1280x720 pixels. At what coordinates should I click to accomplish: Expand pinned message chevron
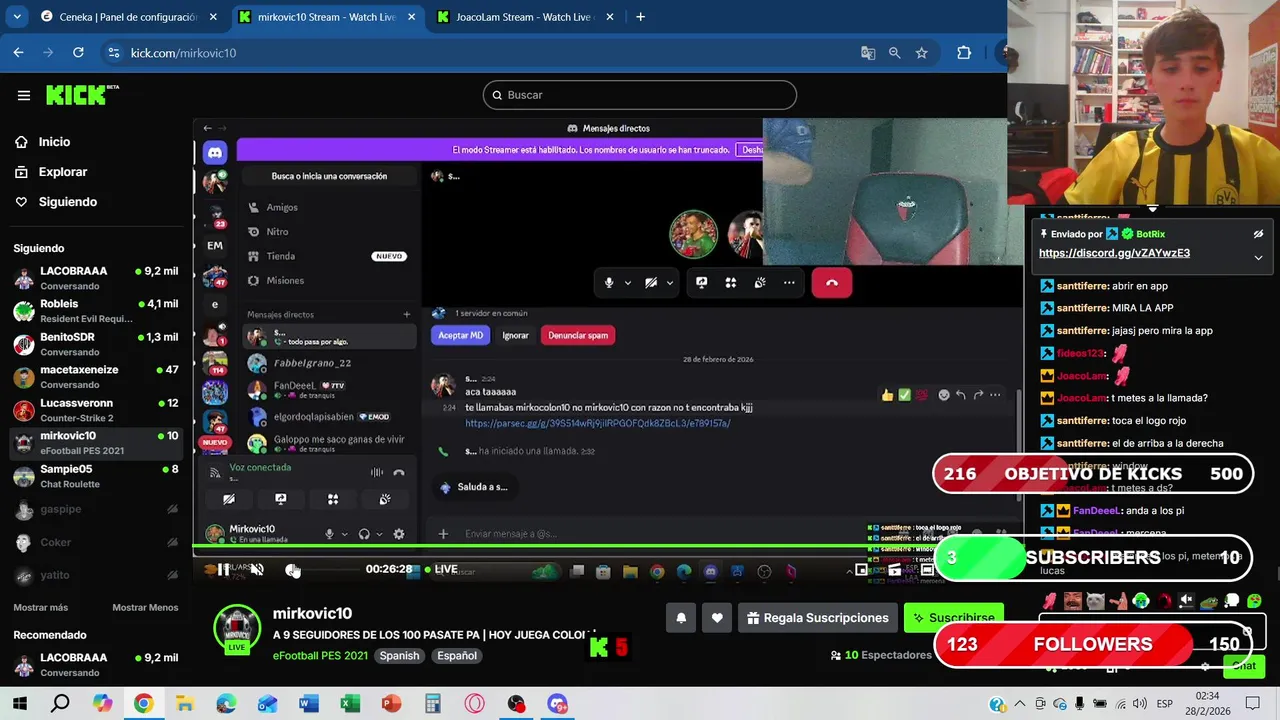(x=1258, y=258)
